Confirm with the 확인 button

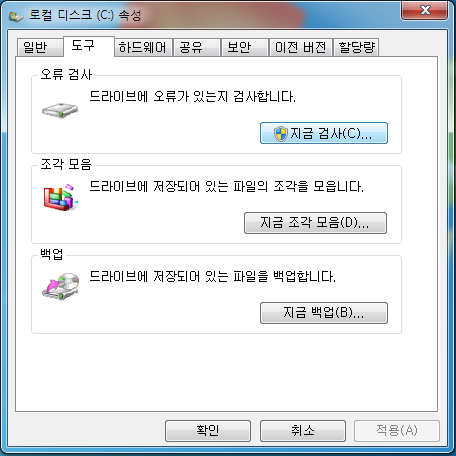[x=208, y=431]
